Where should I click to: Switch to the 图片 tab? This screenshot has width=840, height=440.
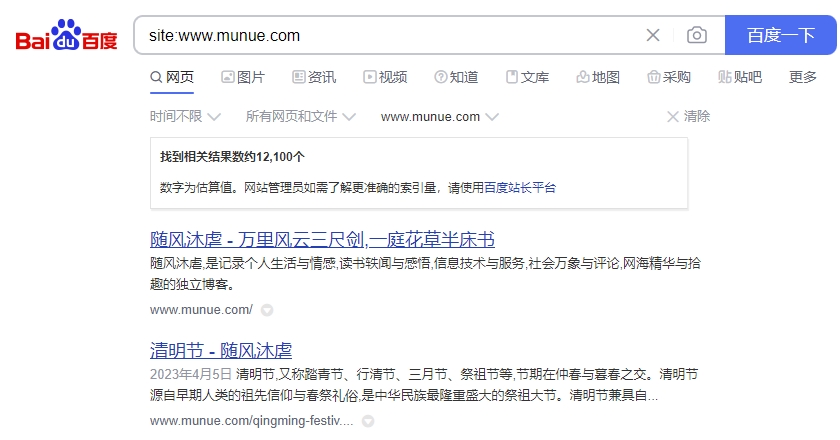click(x=243, y=77)
